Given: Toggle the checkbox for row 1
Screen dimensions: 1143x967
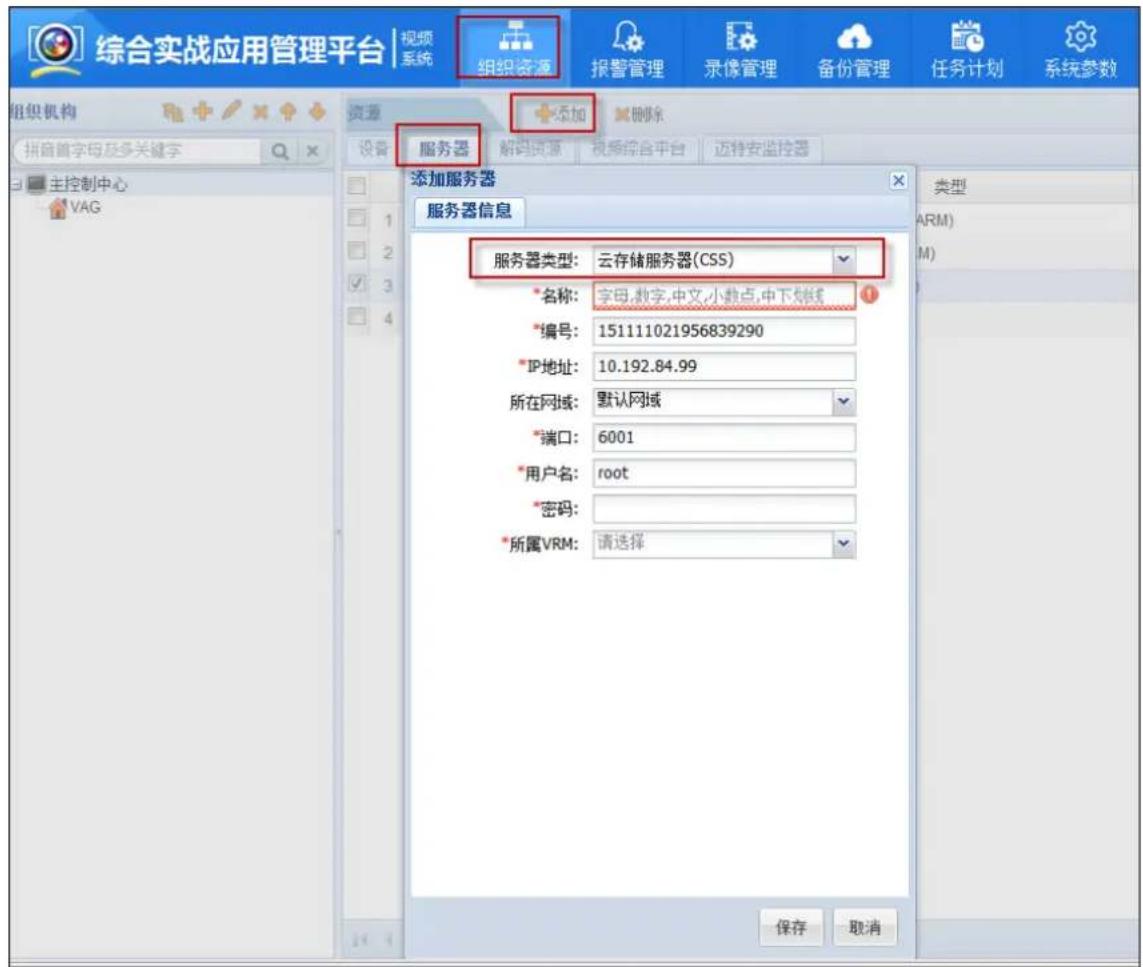Looking at the screenshot, I should coord(356,218).
